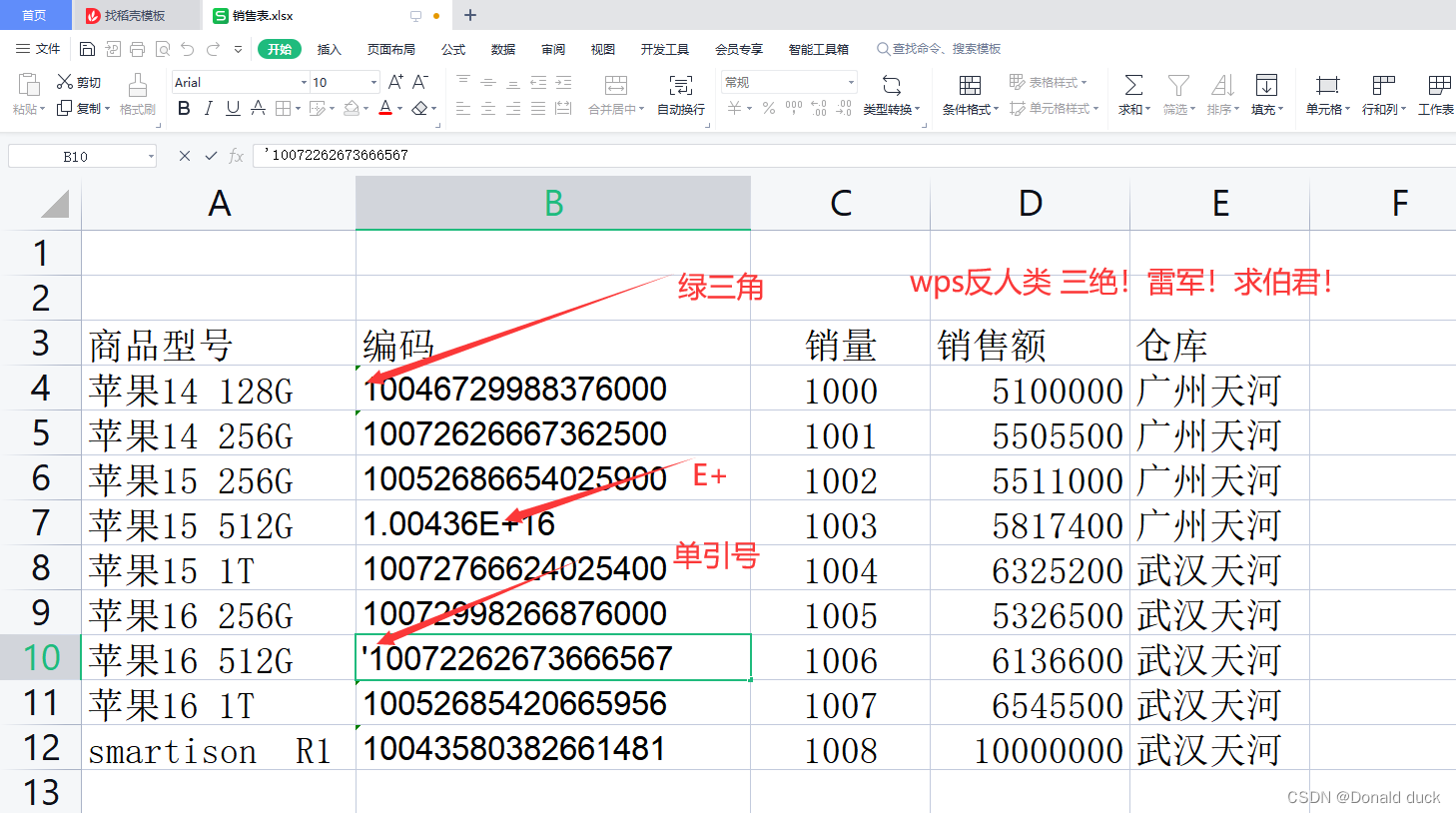
Task: Click the thousands separator icon
Action: point(794,108)
